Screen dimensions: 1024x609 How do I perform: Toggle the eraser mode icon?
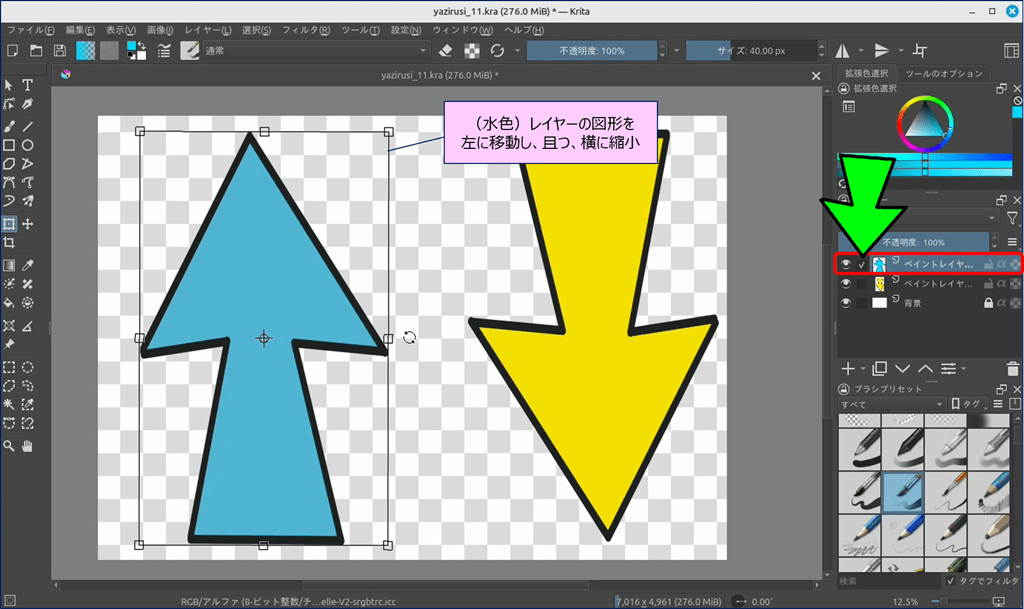[447, 50]
